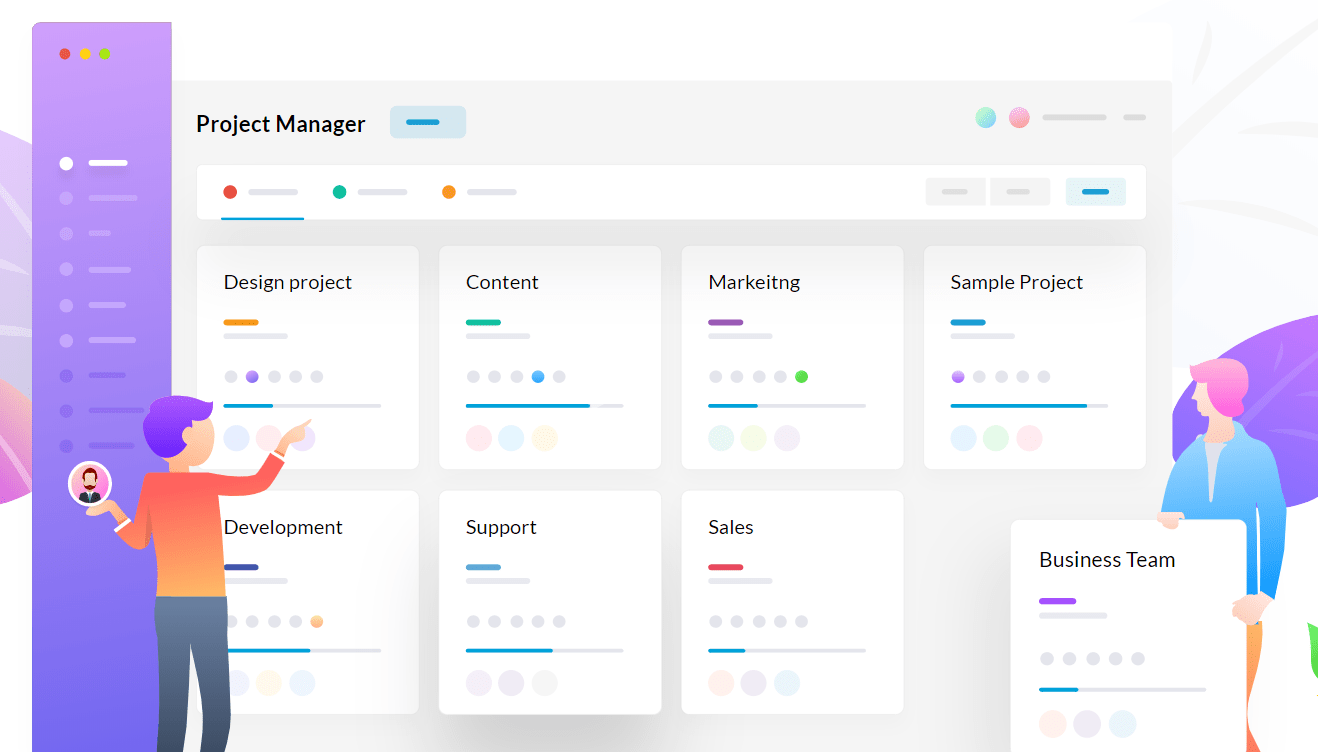Image resolution: width=1318 pixels, height=752 pixels.
Task: Open the "Sample Project" card title
Action: point(1017,283)
